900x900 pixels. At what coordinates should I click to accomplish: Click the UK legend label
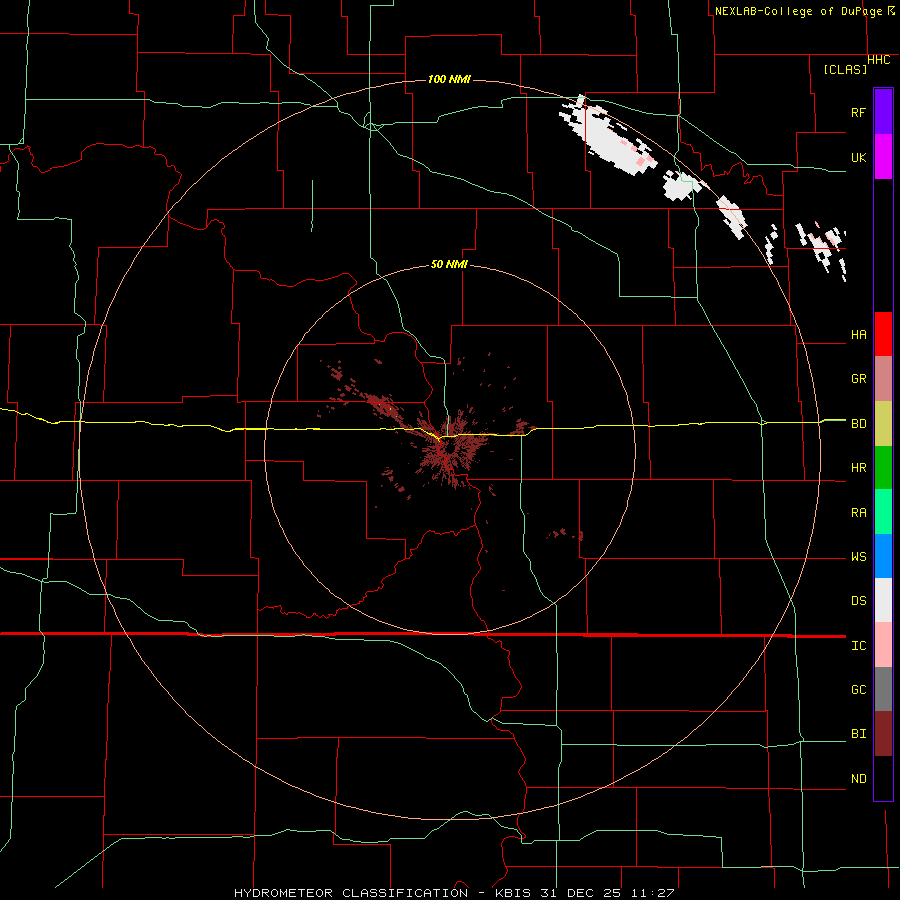coord(858,157)
